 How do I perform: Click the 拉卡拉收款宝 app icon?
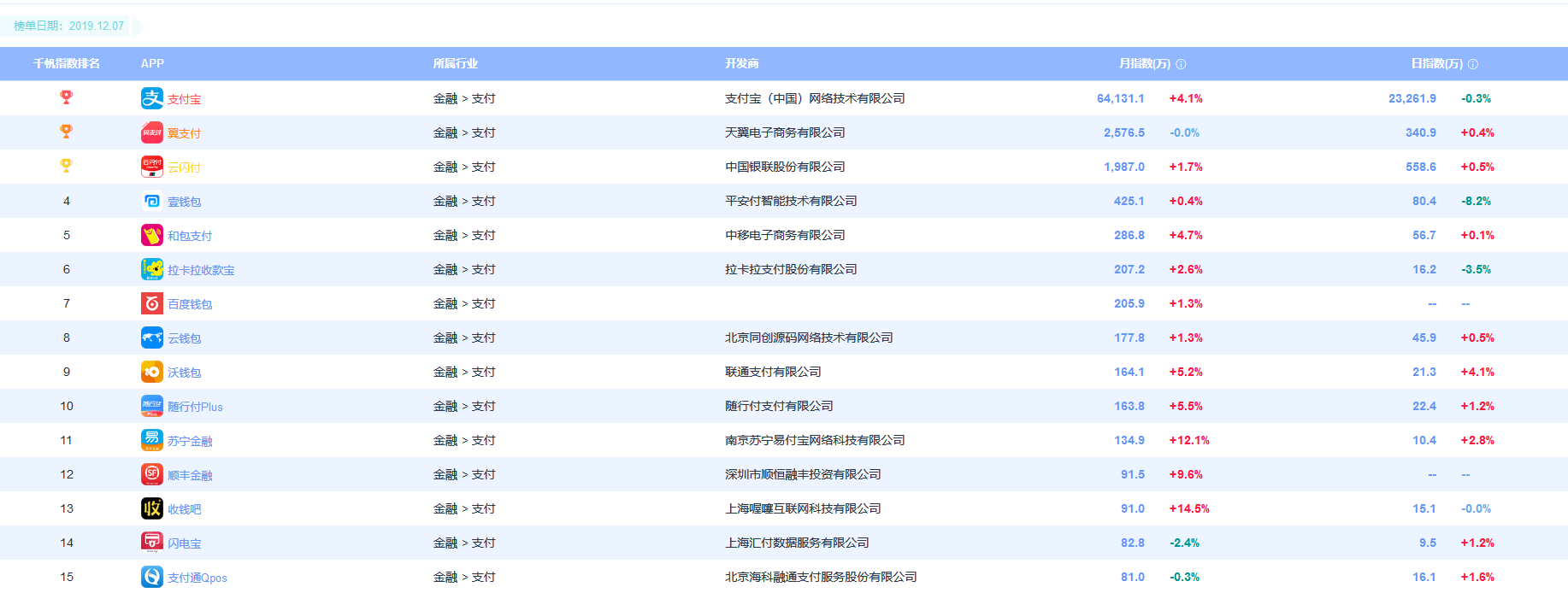(152, 269)
